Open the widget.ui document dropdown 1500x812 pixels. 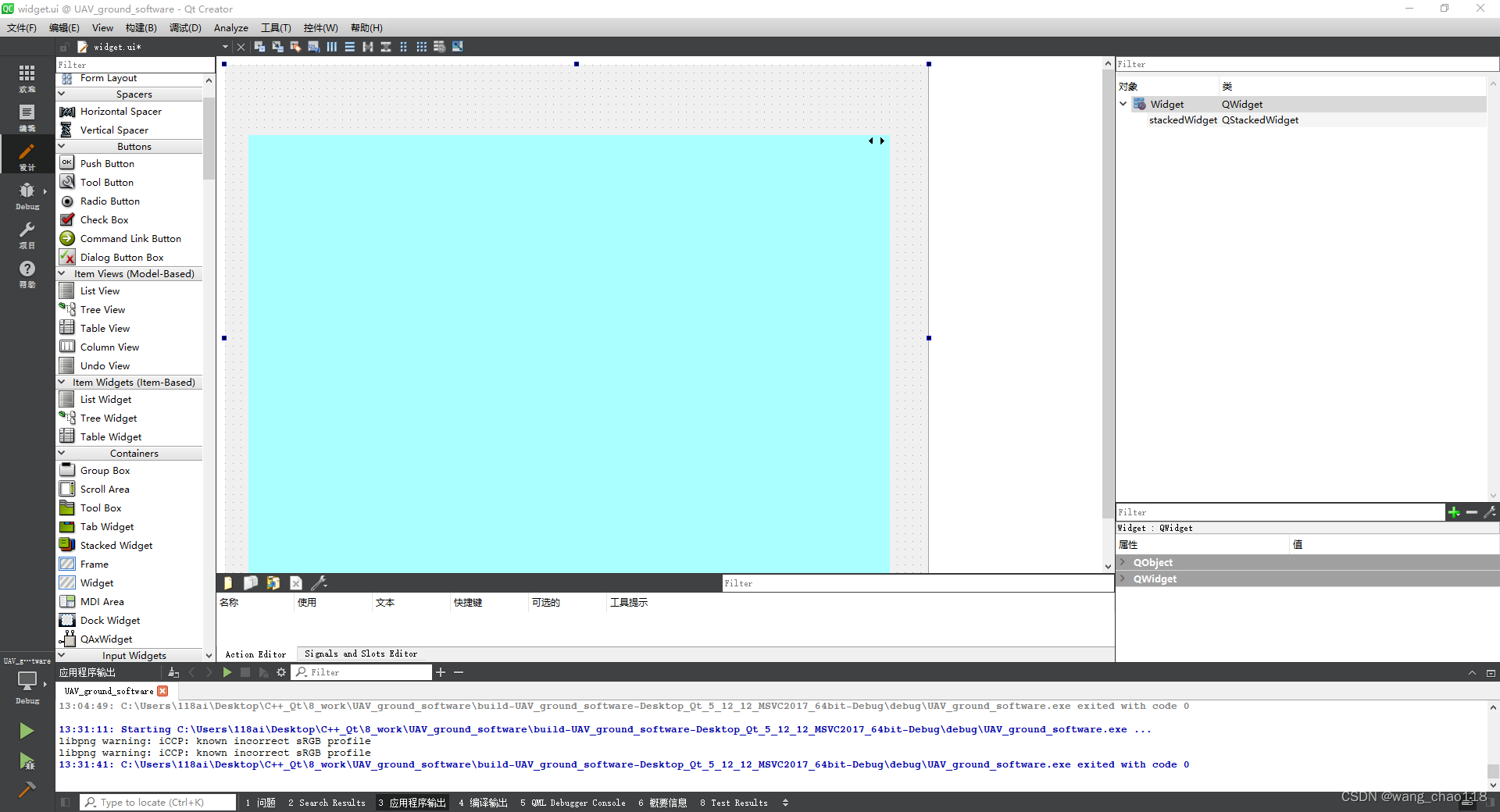pos(225,47)
